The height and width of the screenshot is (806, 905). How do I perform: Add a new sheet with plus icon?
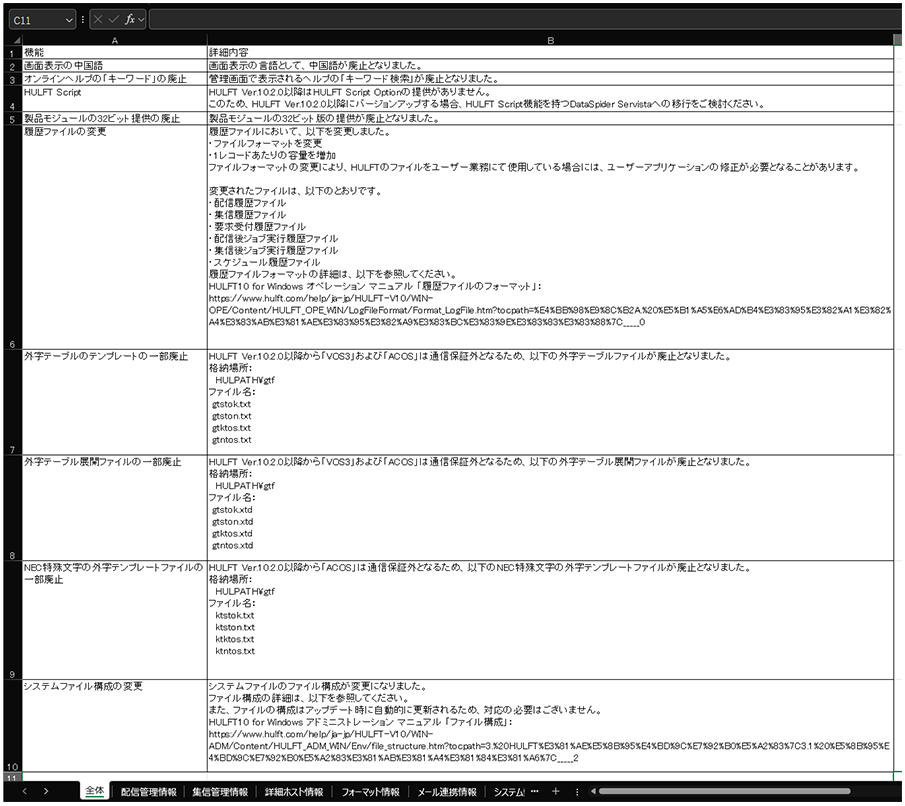[x=556, y=792]
